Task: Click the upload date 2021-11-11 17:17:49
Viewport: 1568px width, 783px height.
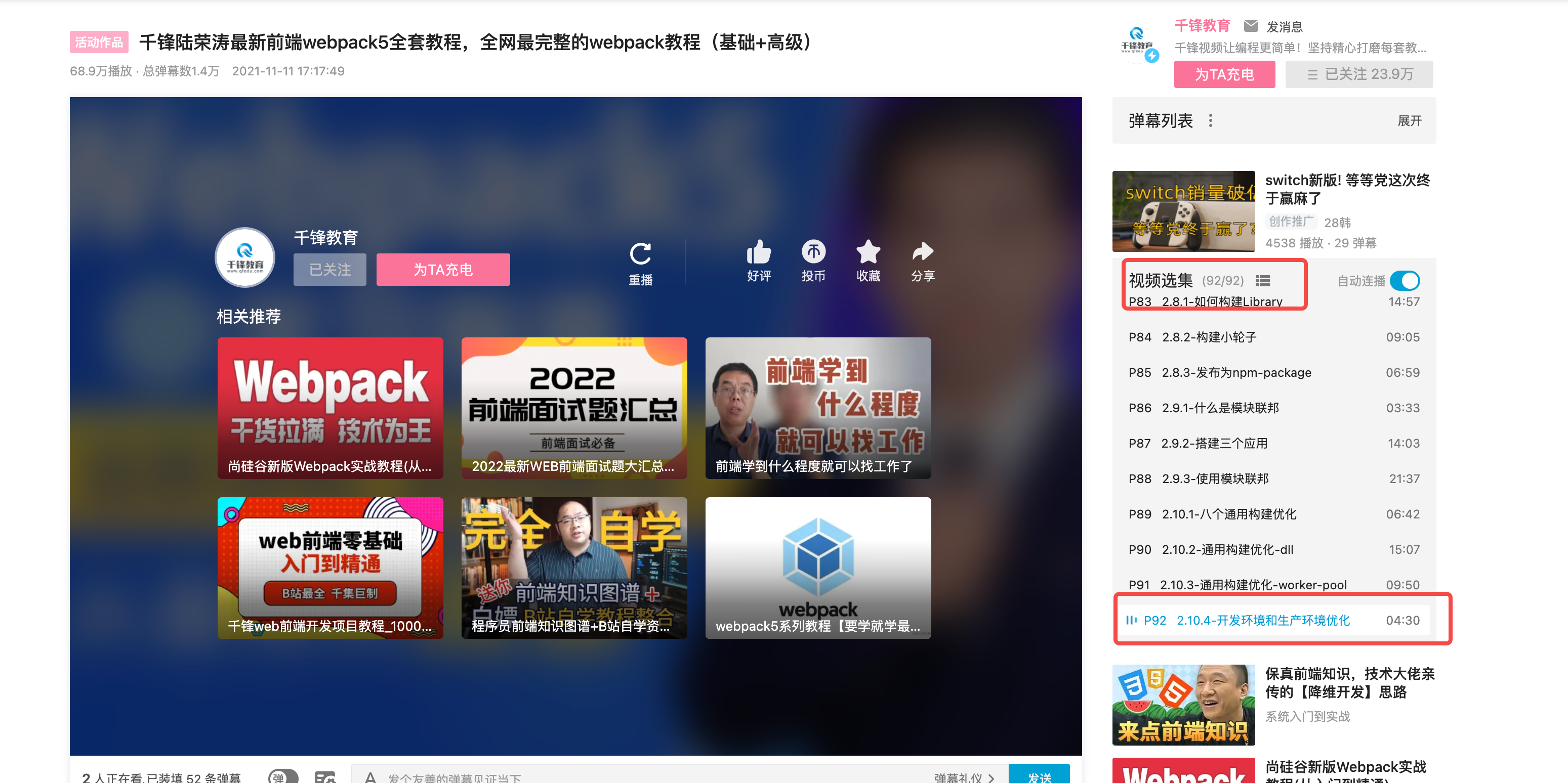Action: (288, 71)
